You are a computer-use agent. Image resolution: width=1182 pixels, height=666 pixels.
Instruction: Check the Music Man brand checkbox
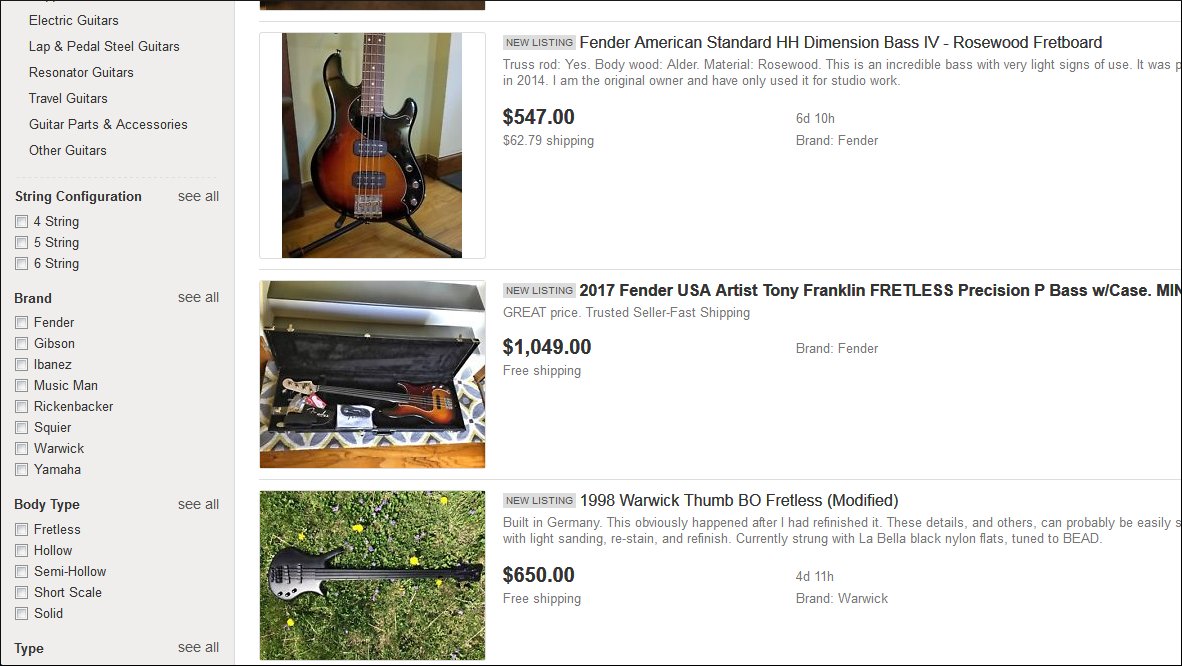(21, 386)
